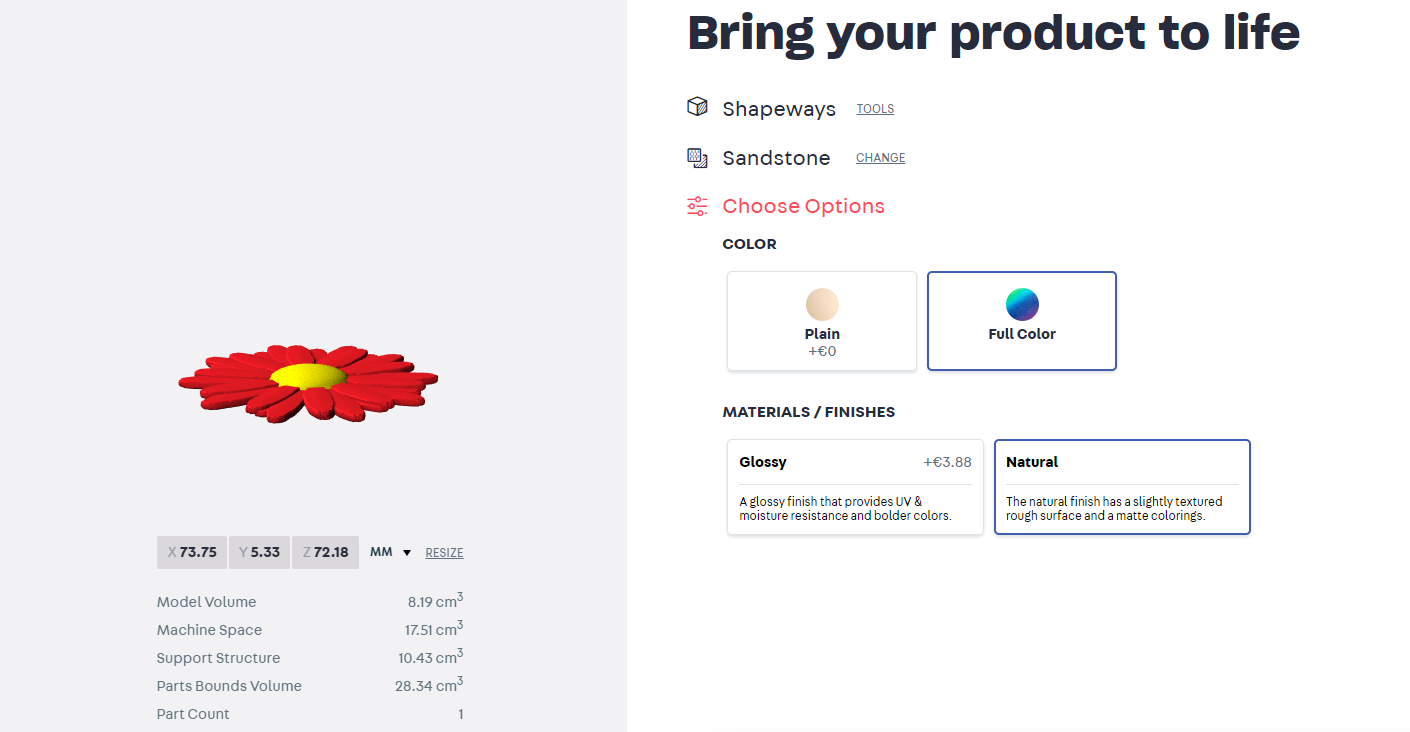Click the Choose Options sliders icon
This screenshot has width=1410, height=732.
[x=697, y=206]
